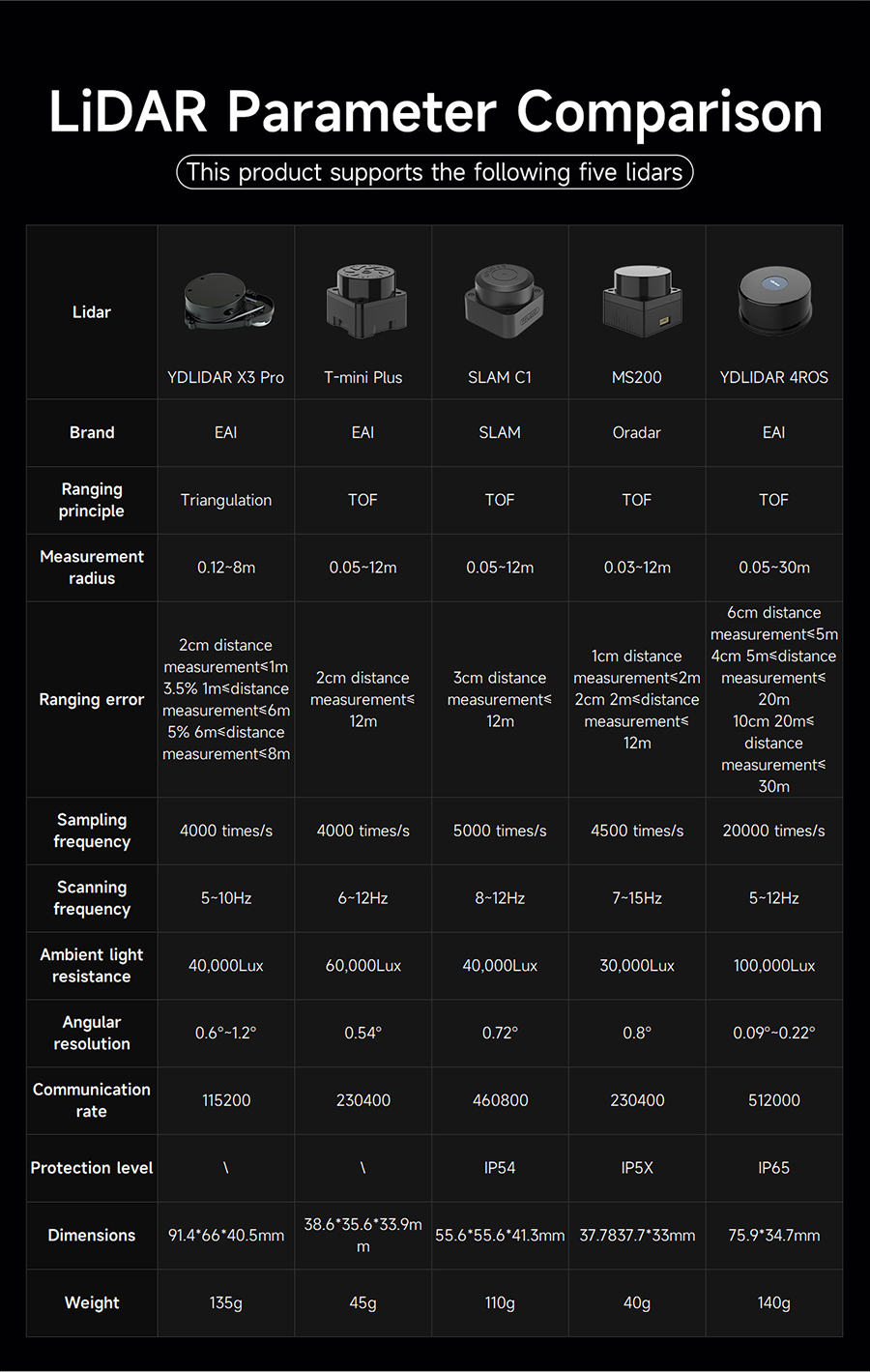Select the YDLIDAR X3 Pro name label
This screenshot has width=870, height=1372.
point(225,377)
